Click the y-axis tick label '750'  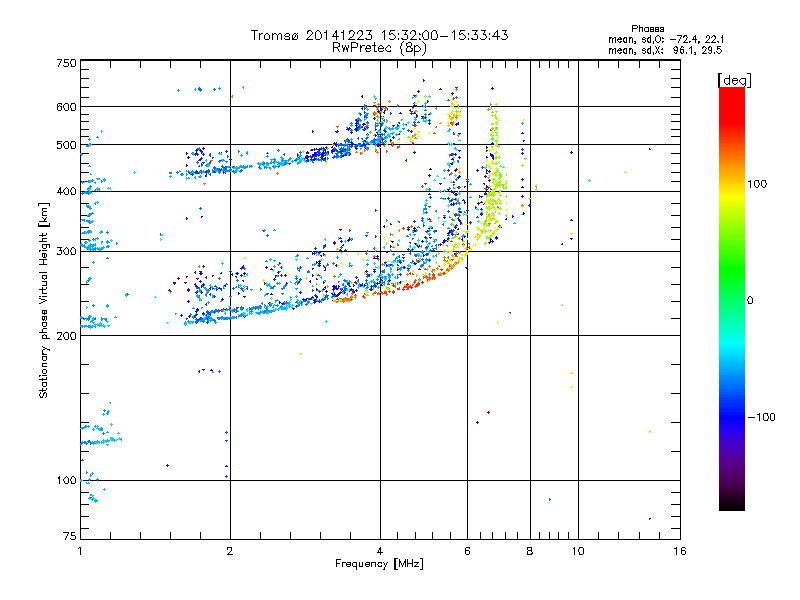coord(66,63)
